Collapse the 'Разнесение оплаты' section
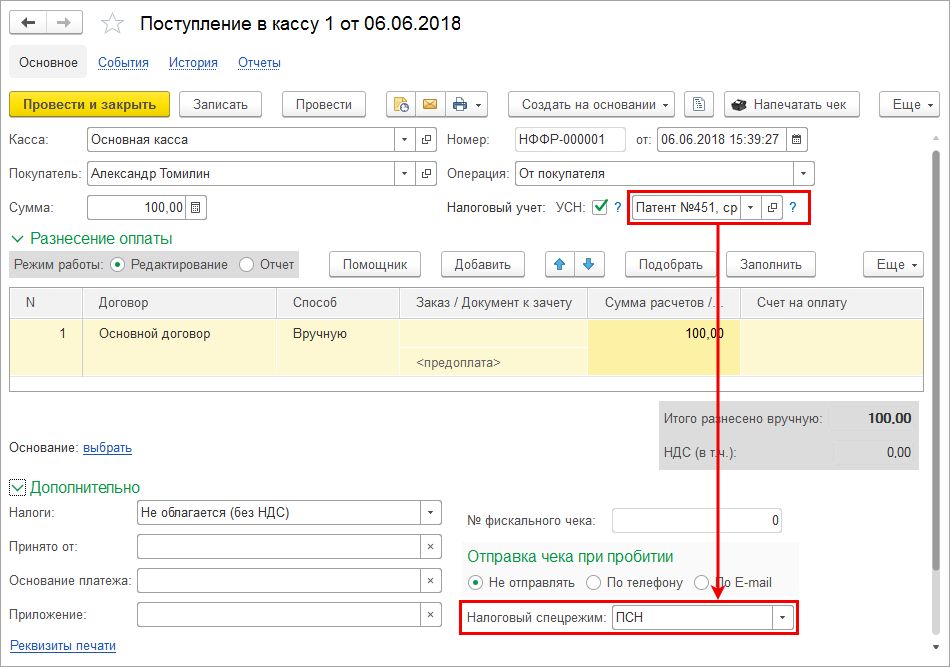This screenshot has width=950, height=667. point(17,239)
